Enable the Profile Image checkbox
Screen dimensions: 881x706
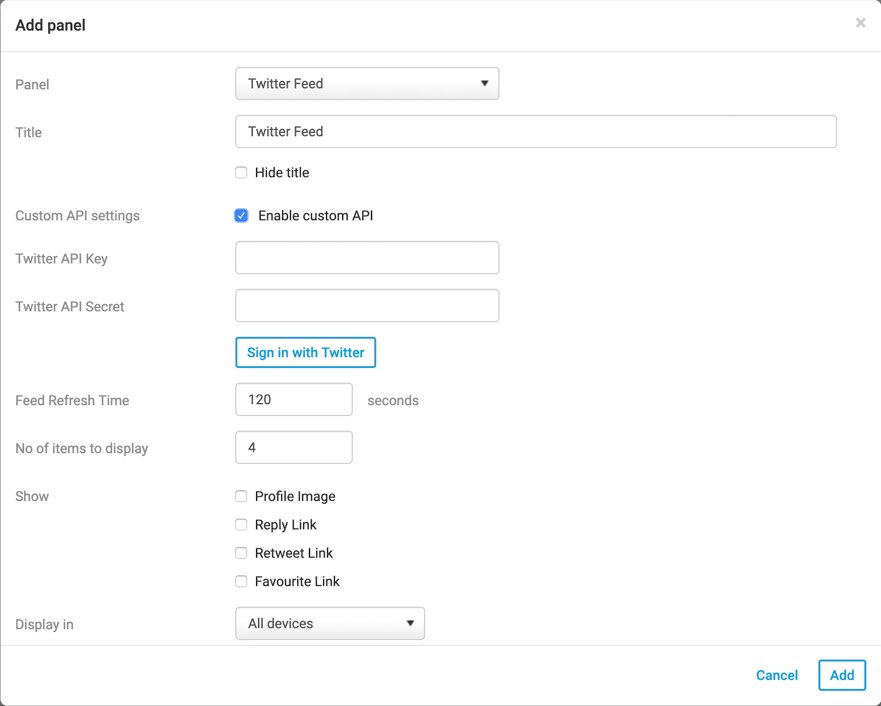(241, 497)
